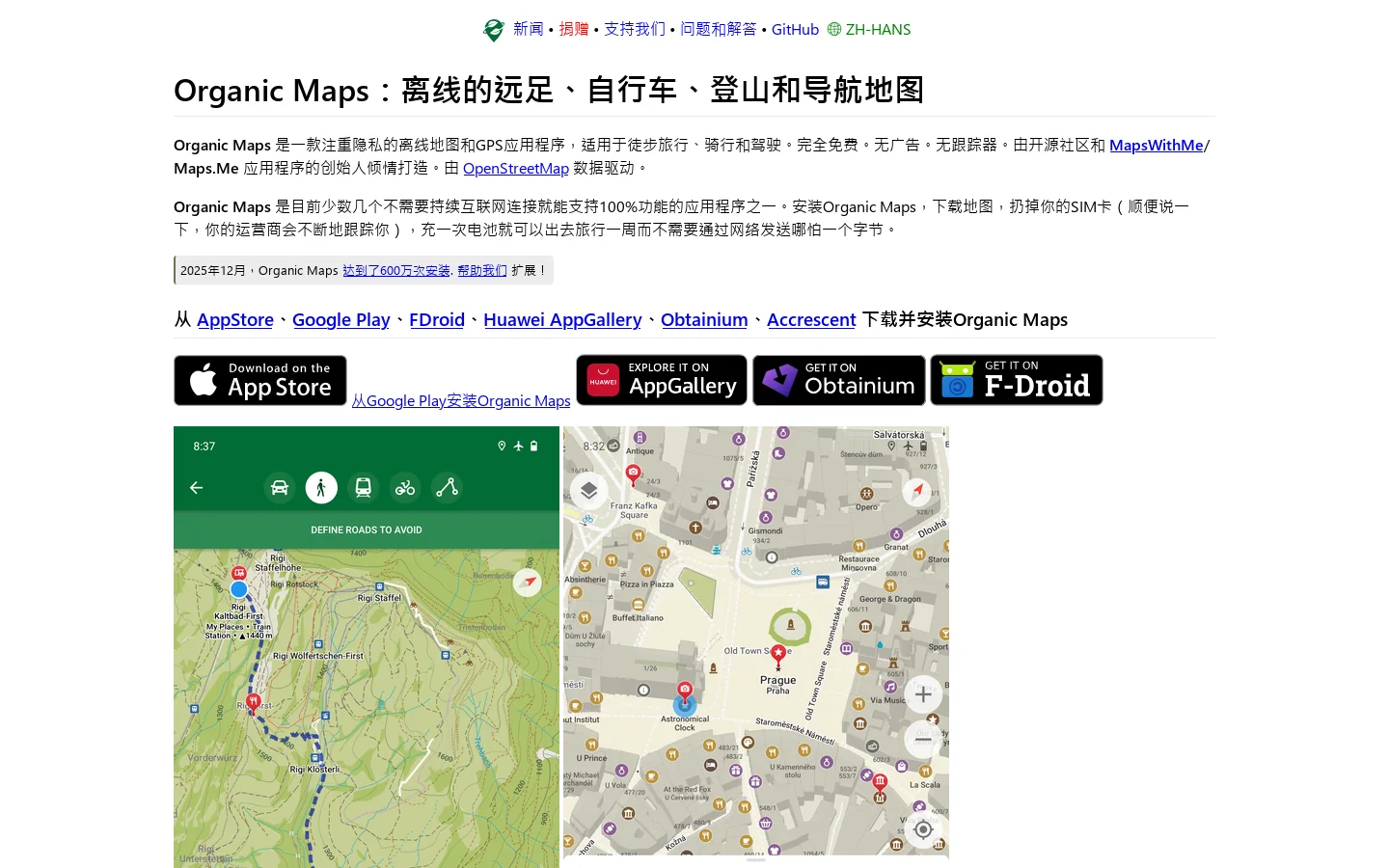Open the 帮助我们 help us link
This screenshot has width=1389, height=868.
click(482, 271)
